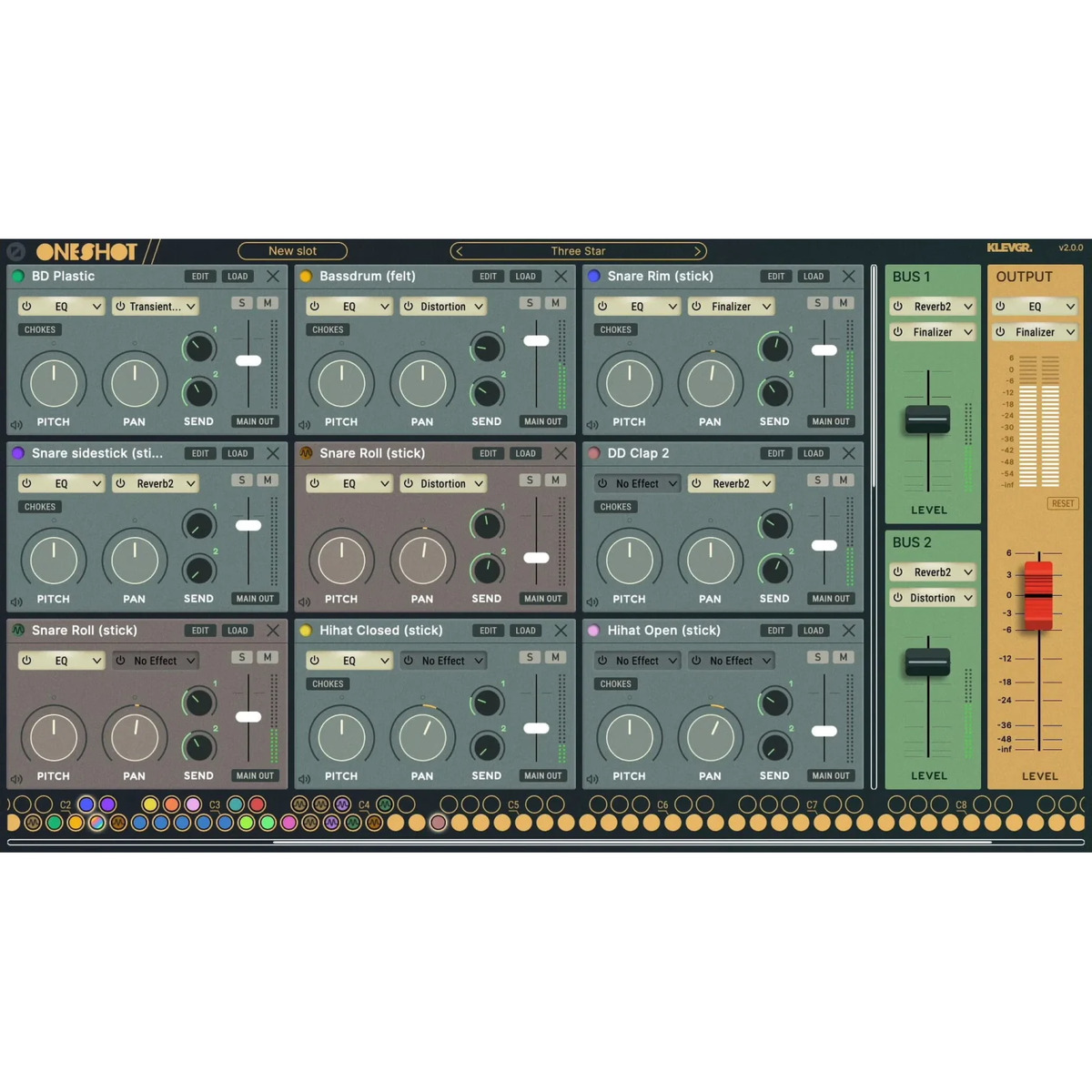Click the ONESHOT logo at top left
Viewport: 1092px width, 1092px height.
click(86, 251)
